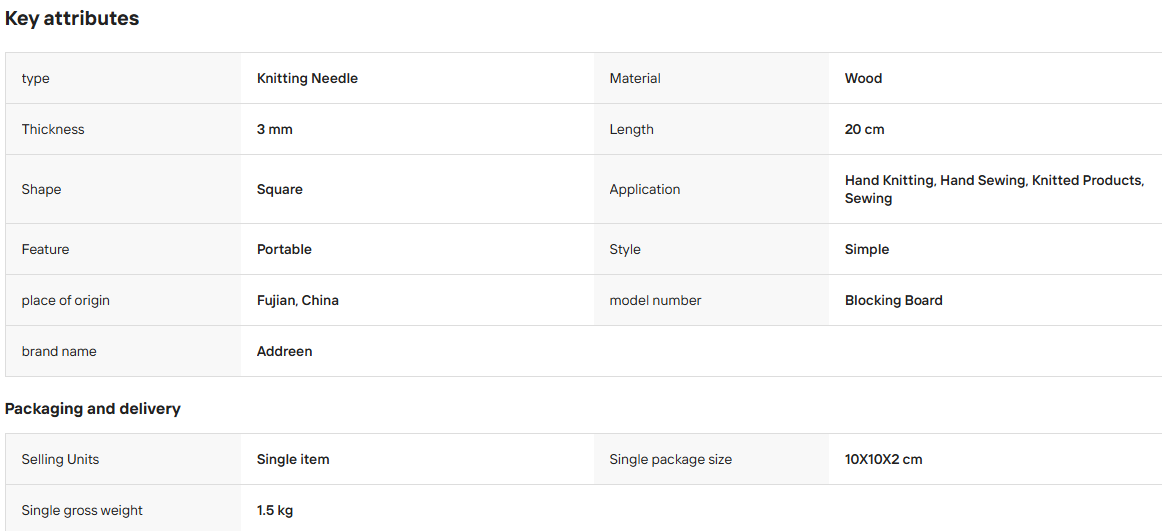Select the 3 mm thickness value
1162x531 pixels.
pos(275,129)
